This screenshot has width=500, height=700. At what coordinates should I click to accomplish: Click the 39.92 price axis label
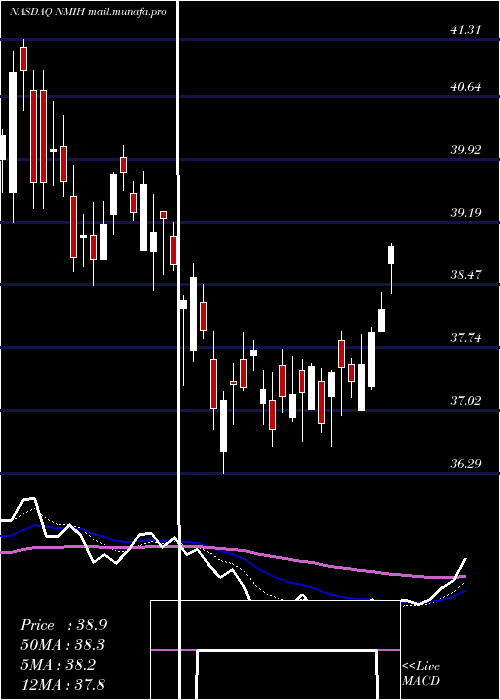466,150
